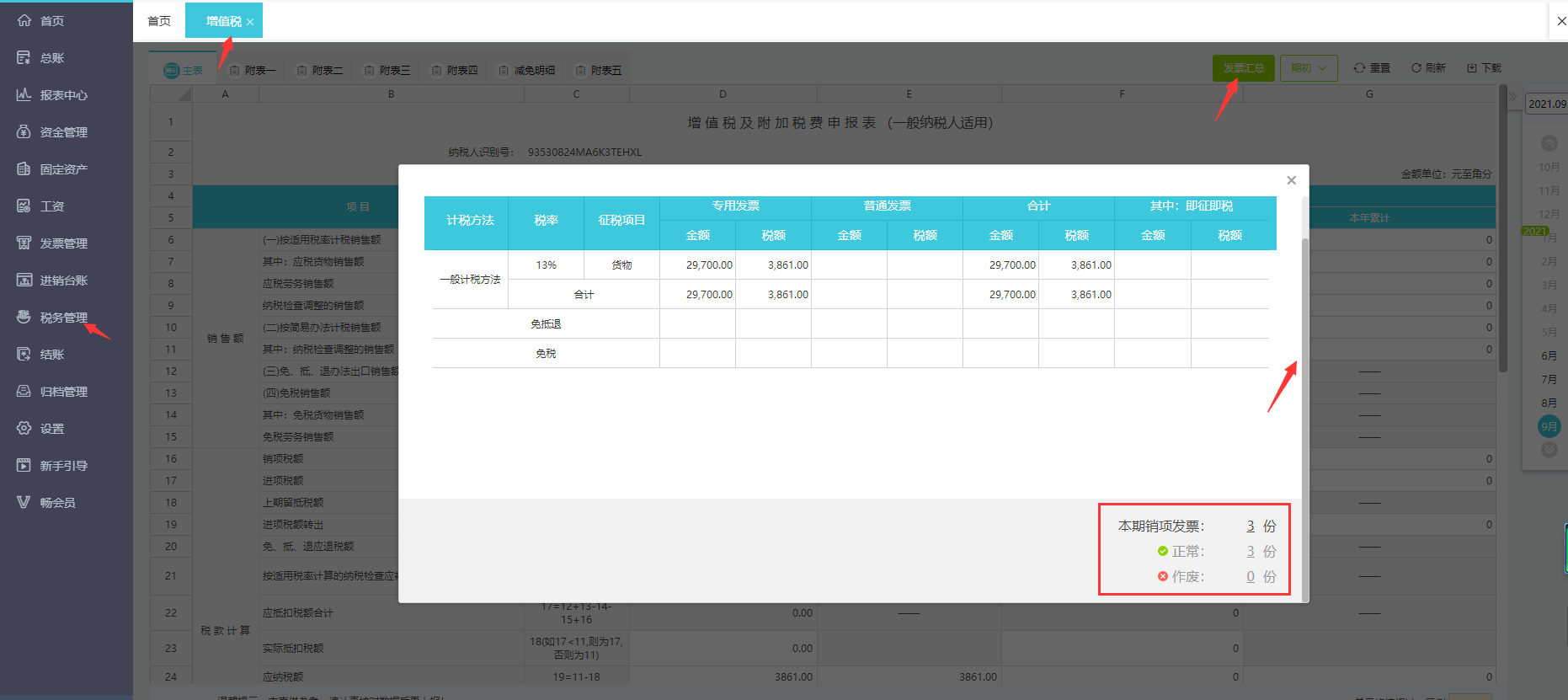Select row 24 header
This screenshot has width=1568, height=700.
point(171,676)
